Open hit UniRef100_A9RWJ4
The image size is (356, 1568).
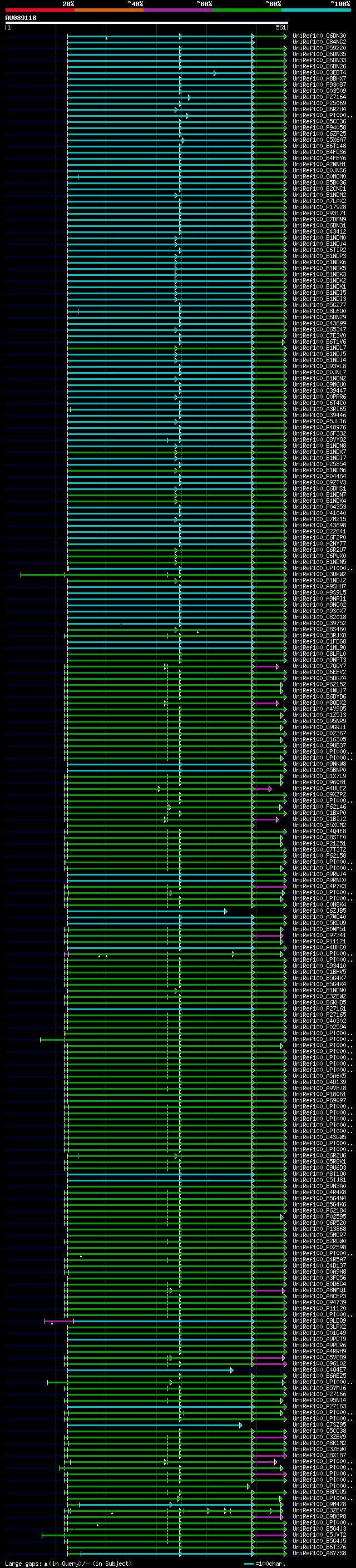click(x=319, y=875)
